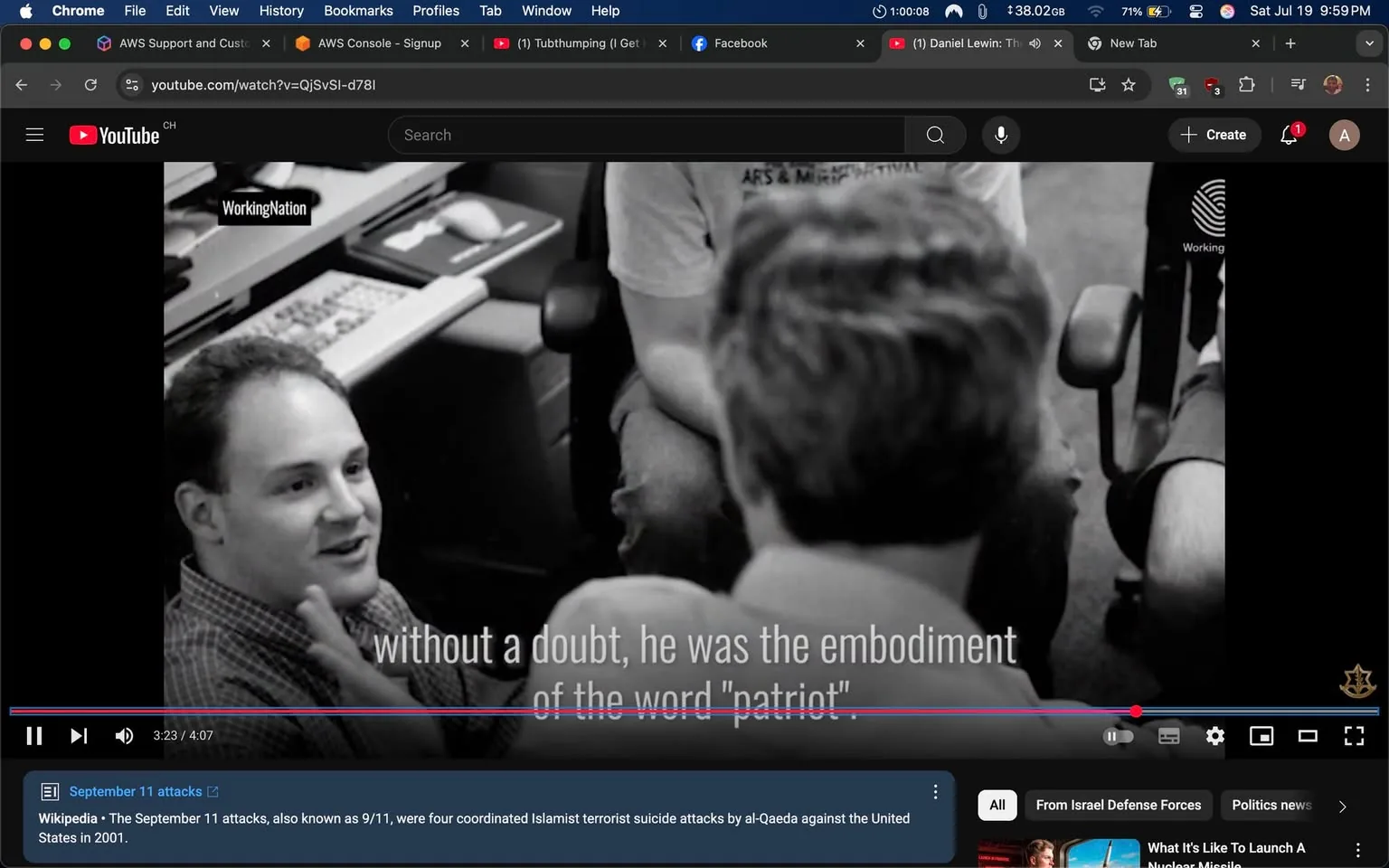Open YouTube notifications bell
The width and height of the screenshot is (1389, 868).
pos(1289,135)
